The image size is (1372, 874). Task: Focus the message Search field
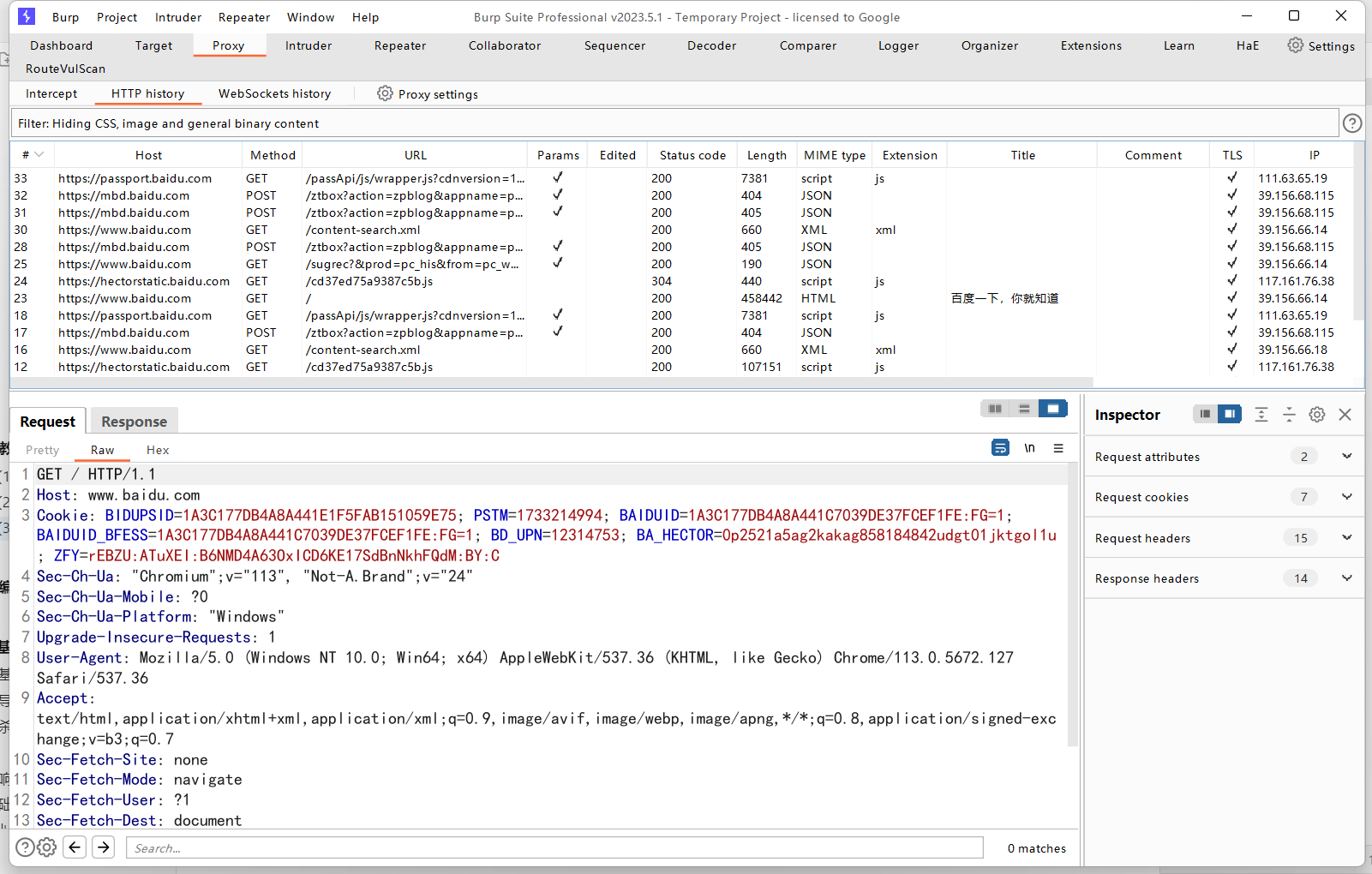(x=554, y=848)
